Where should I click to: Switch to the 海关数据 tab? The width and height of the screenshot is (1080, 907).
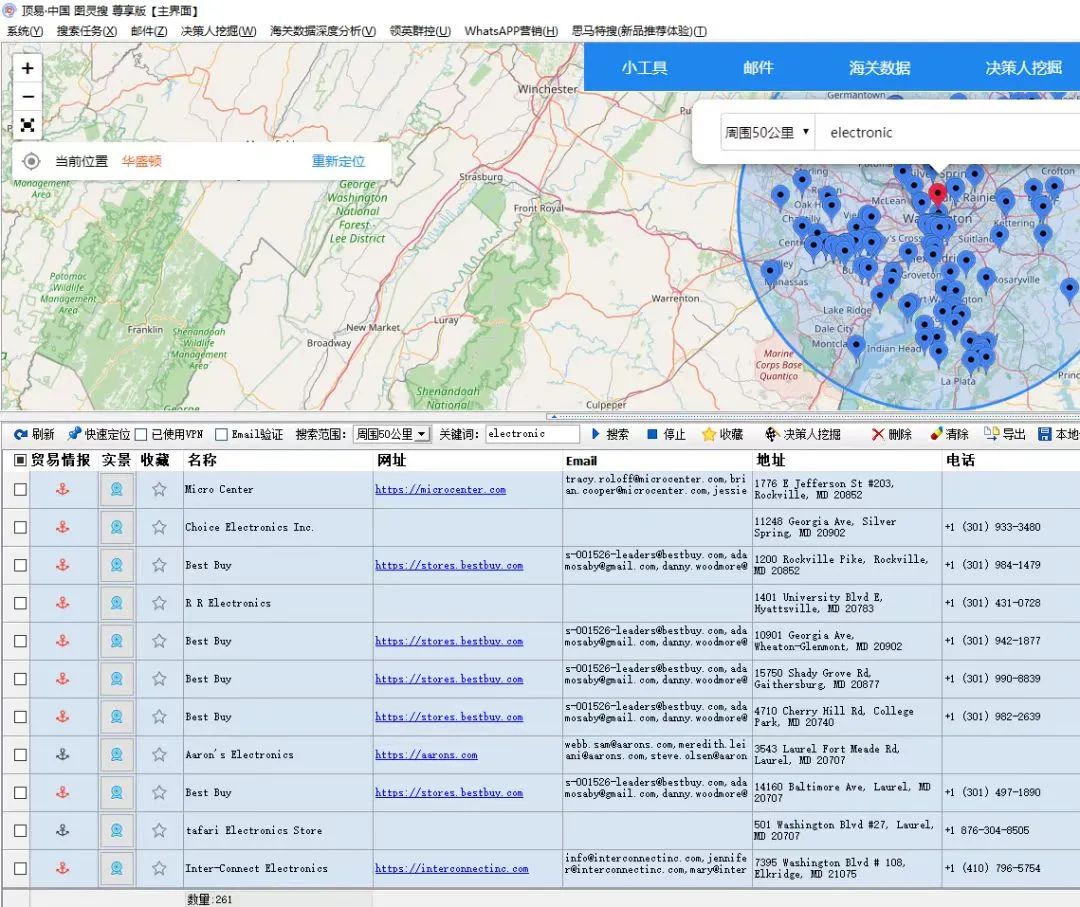pos(880,67)
